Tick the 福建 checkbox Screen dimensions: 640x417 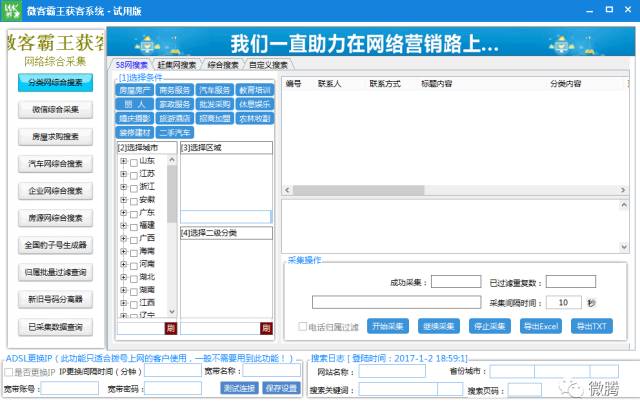133,227
